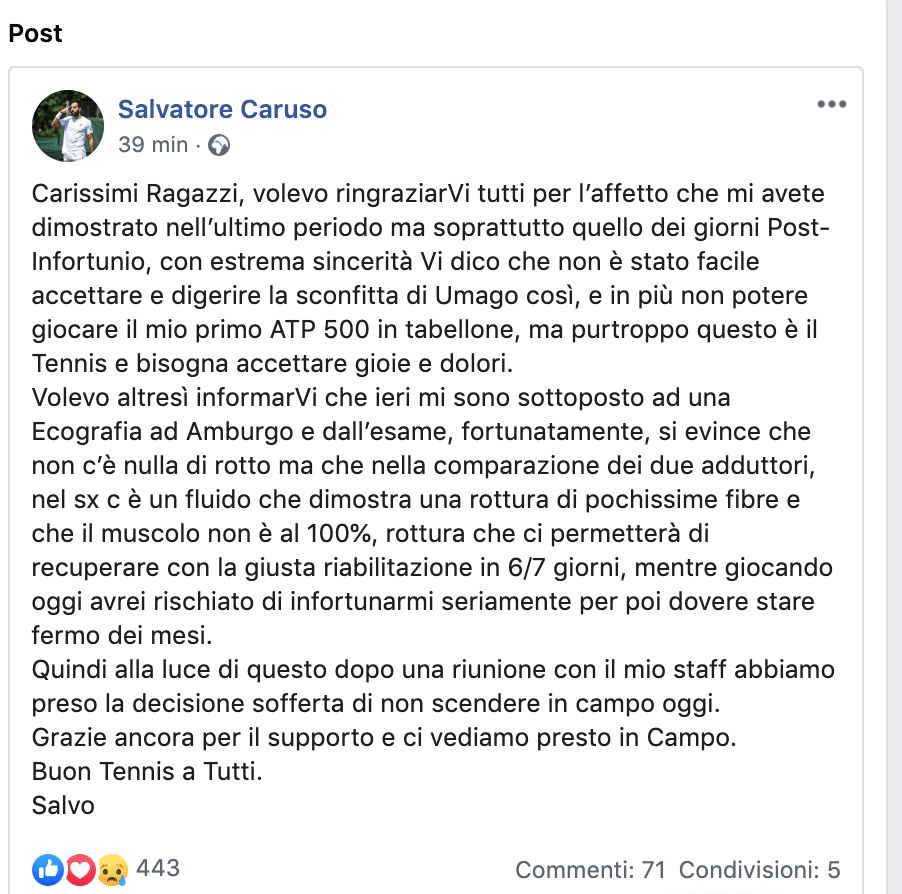
Task: Open Salvatore Caruso's profile link
Action: coord(222,110)
